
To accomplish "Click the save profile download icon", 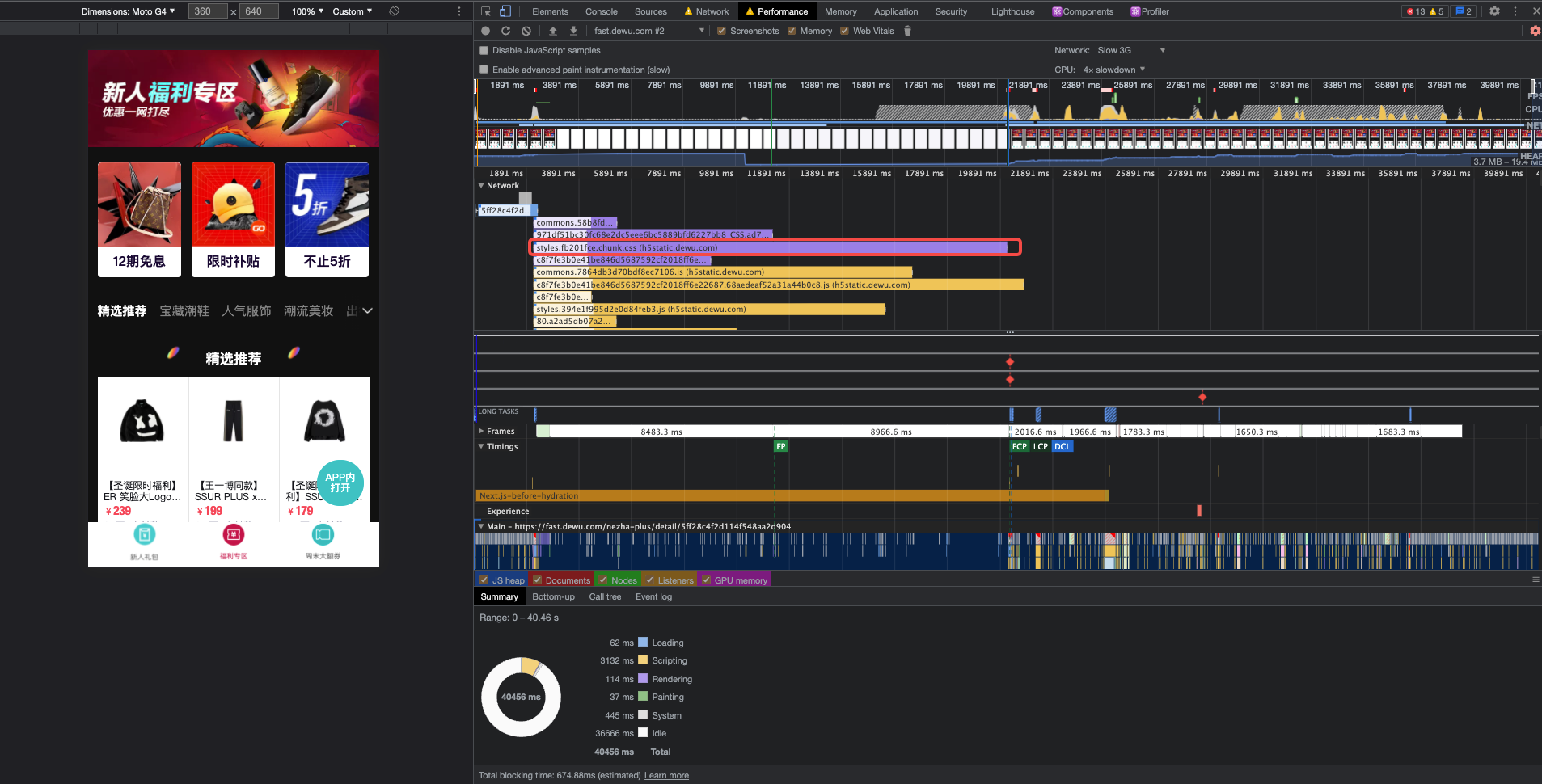I will pyautogui.click(x=573, y=31).
